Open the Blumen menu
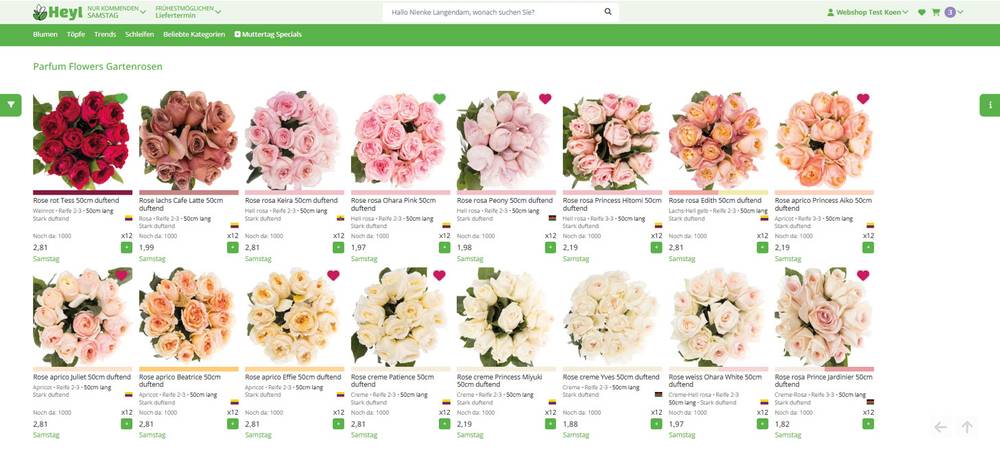This screenshot has width=1000, height=457. [x=45, y=34]
